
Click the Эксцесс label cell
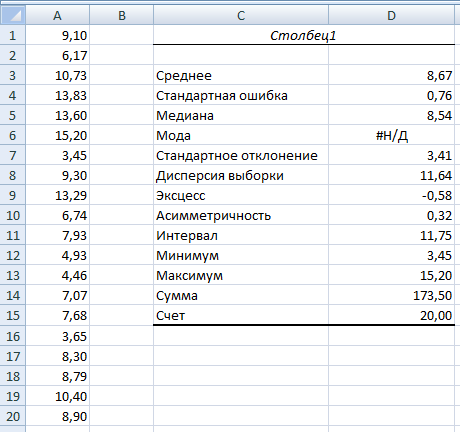(241, 195)
